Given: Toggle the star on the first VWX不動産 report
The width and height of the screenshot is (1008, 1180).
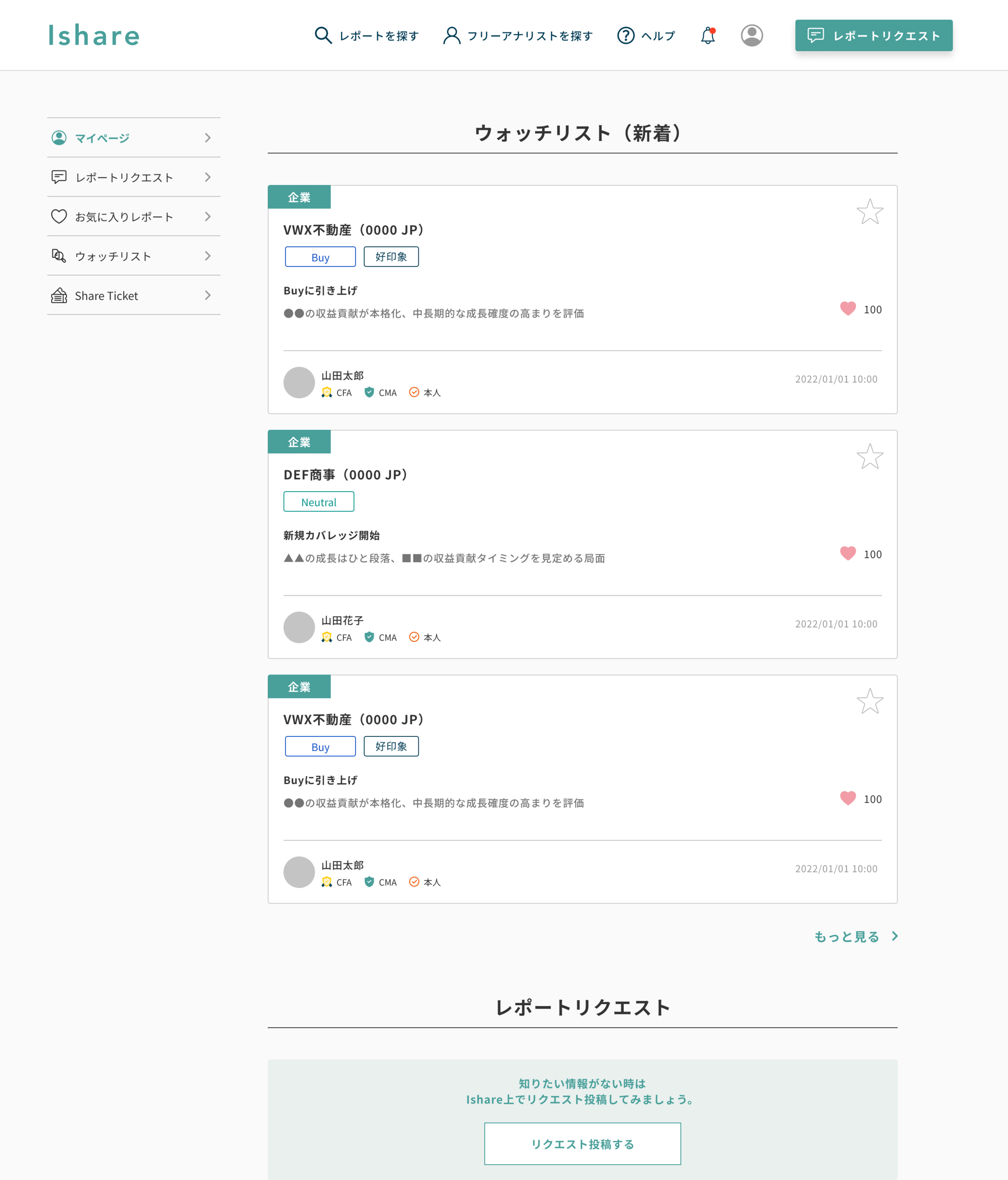Looking at the screenshot, I should pyautogui.click(x=869, y=211).
